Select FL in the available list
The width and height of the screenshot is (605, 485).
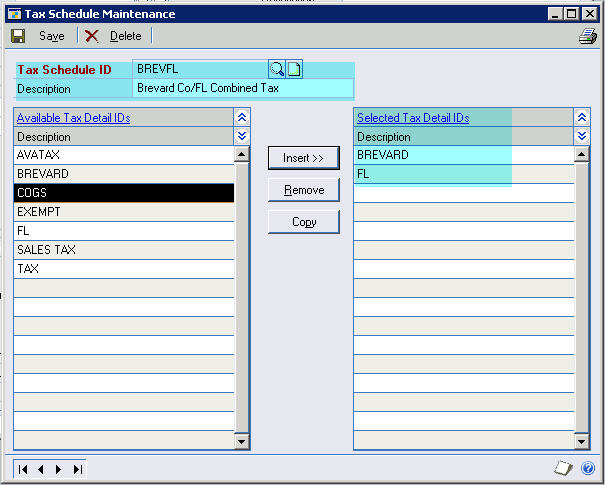[124, 231]
